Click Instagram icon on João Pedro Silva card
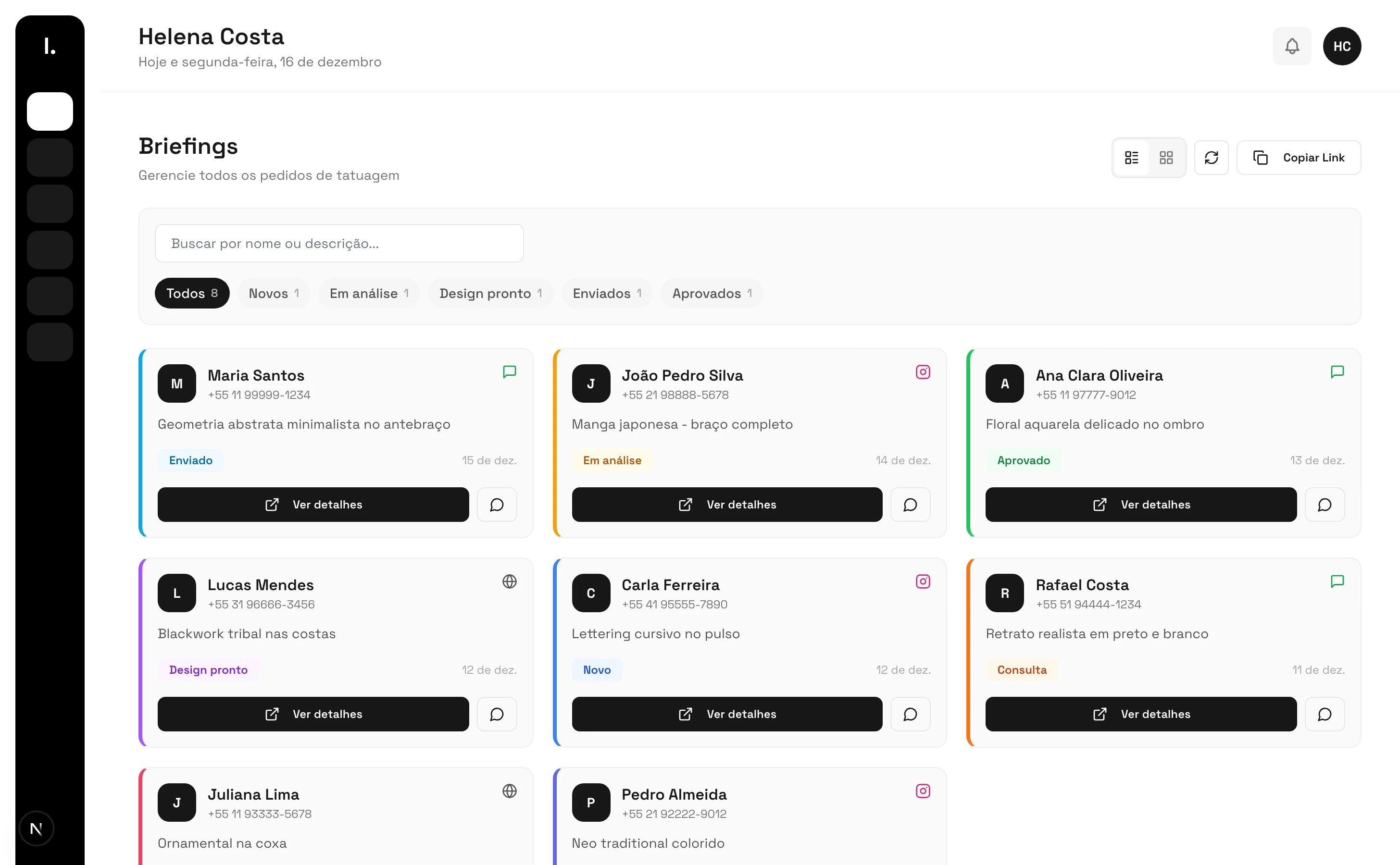 tap(922, 372)
